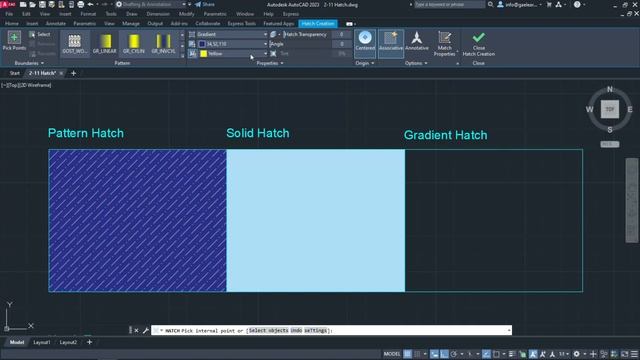Choose the GOST_WO... hatch pattern swatch
Viewport: 640px width, 360px height.
click(75, 43)
